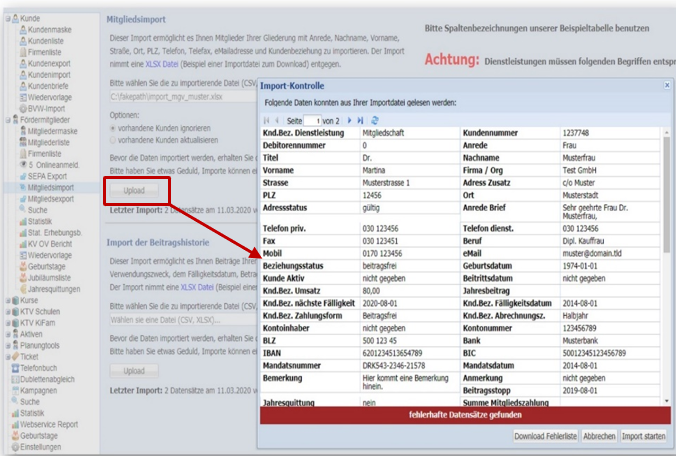Open Stat. Erhebungsb. in sidebar
676x456 pixels.
coord(50,233)
